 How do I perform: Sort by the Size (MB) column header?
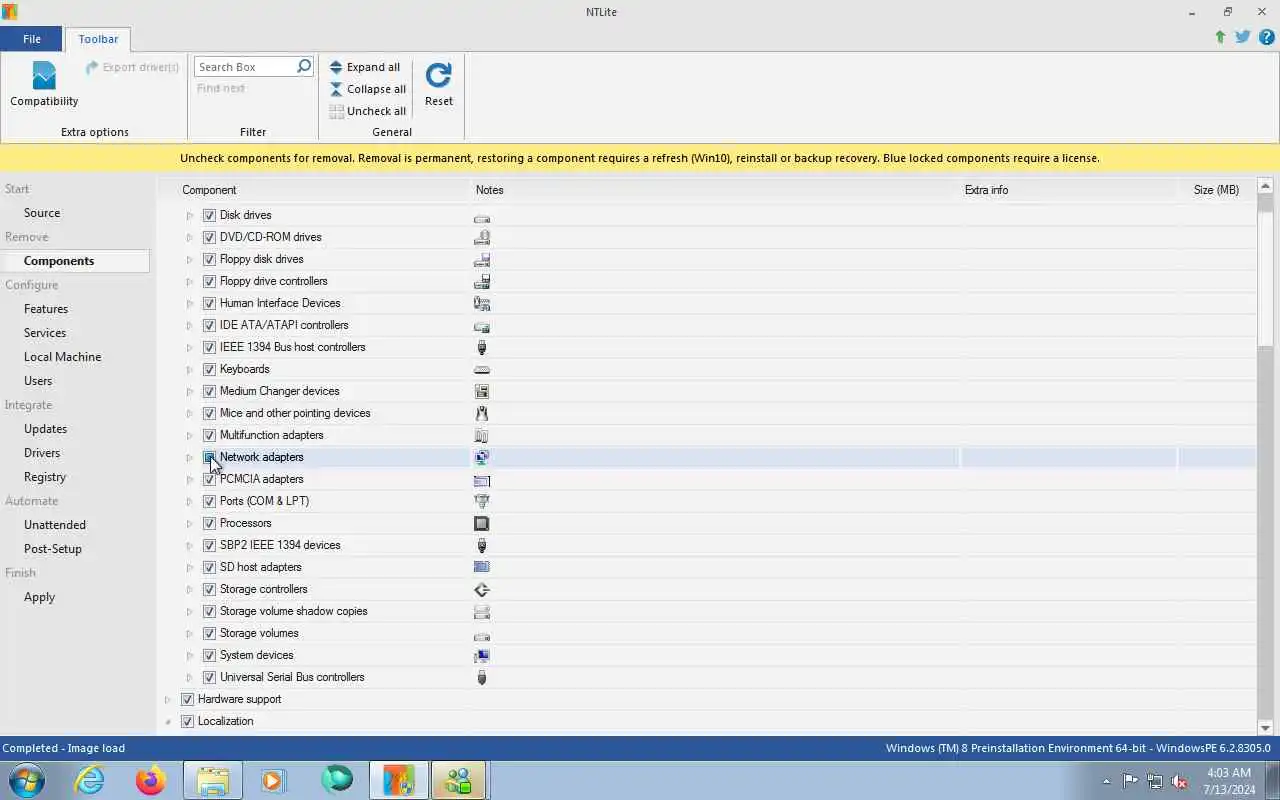click(x=1216, y=190)
